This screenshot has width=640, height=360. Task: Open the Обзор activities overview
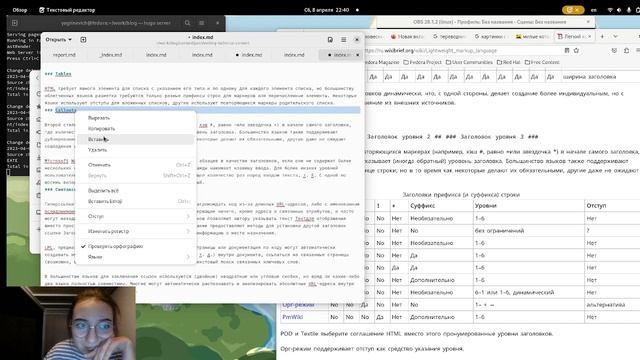pos(20,10)
